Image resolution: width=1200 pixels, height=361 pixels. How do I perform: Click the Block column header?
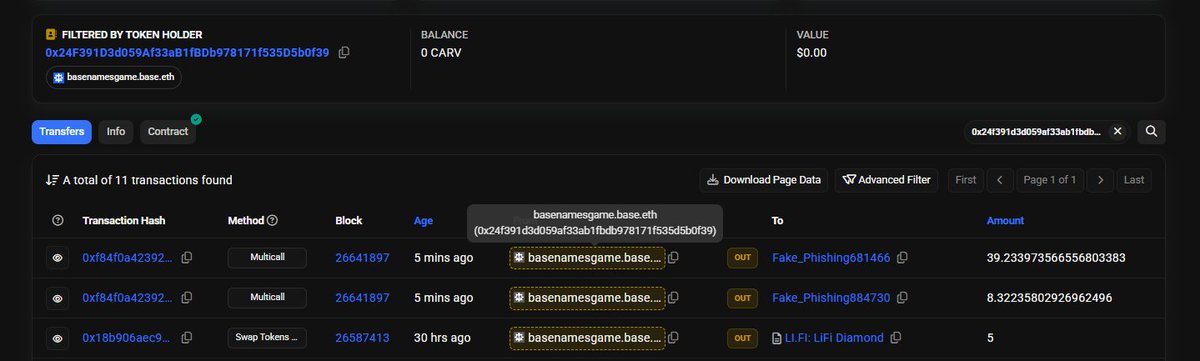(349, 220)
